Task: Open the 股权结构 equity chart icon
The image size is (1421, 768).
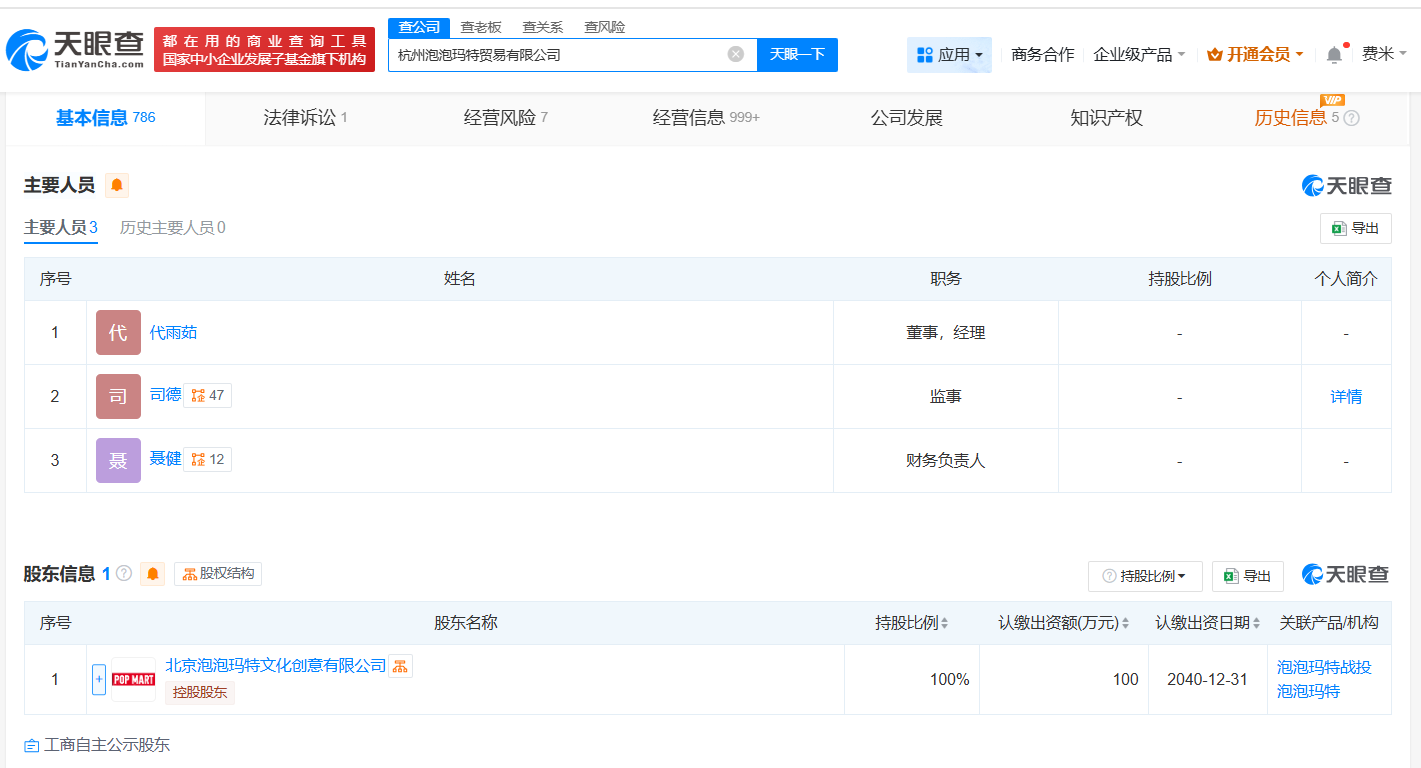Action: click(x=218, y=573)
